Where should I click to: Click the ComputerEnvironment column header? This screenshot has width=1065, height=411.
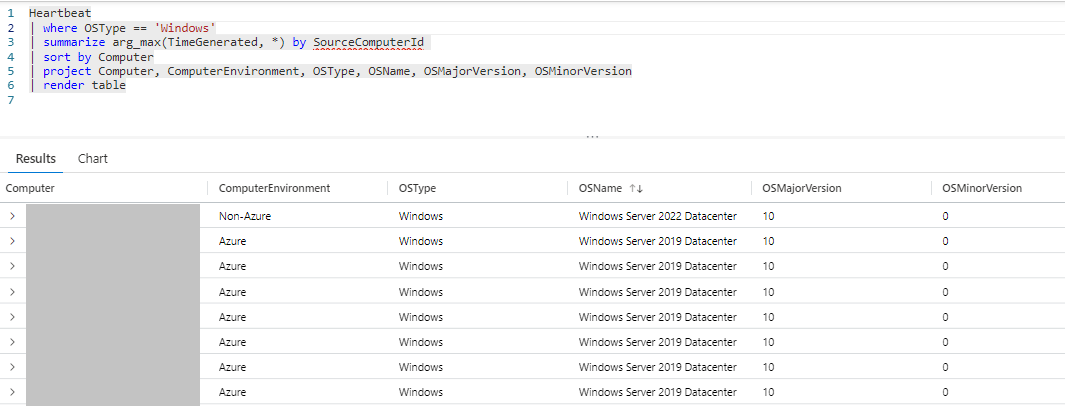[274, 188]
